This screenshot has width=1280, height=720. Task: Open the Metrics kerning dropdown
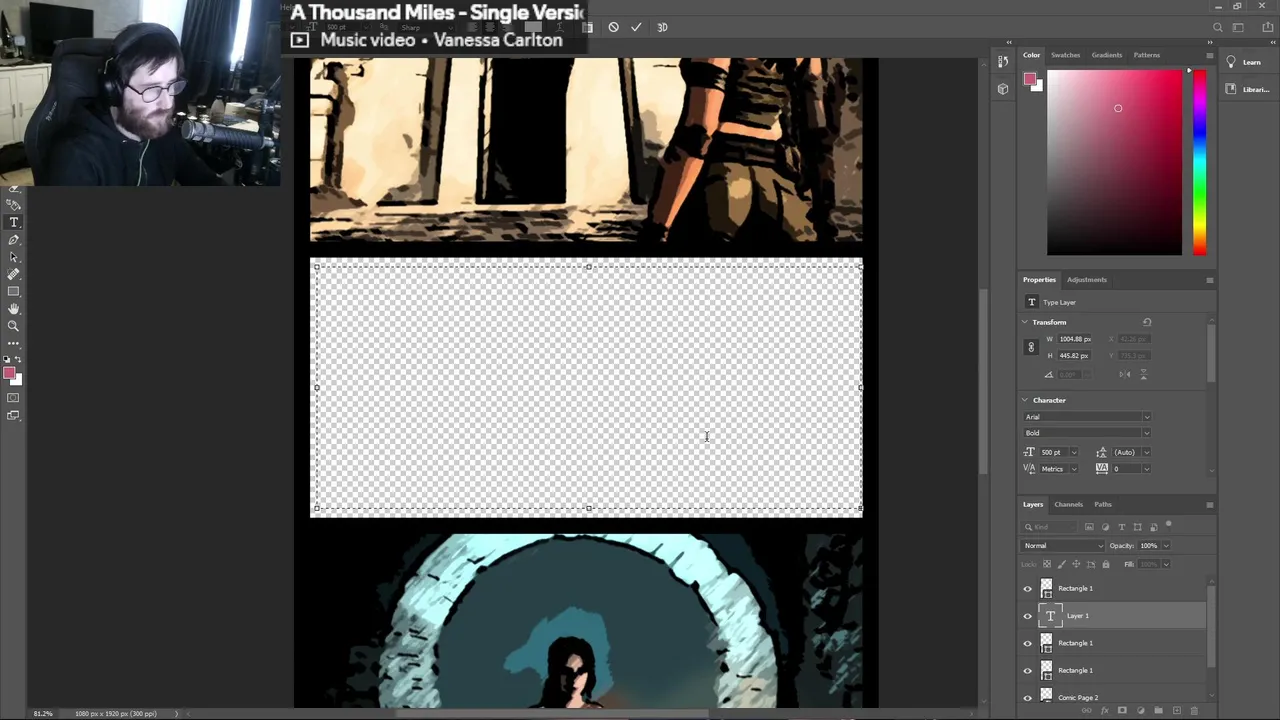click(1074, 469)
